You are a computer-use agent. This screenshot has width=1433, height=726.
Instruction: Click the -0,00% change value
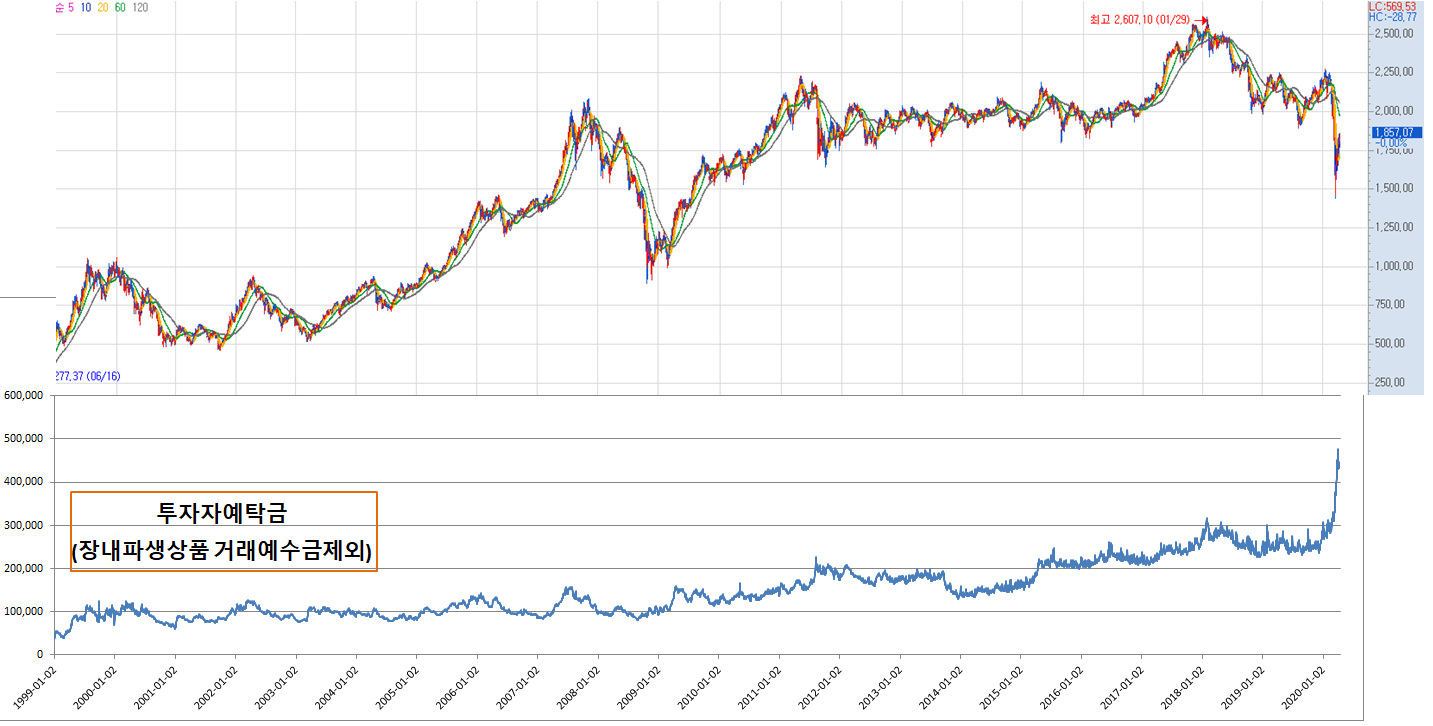pos(1392,143)
